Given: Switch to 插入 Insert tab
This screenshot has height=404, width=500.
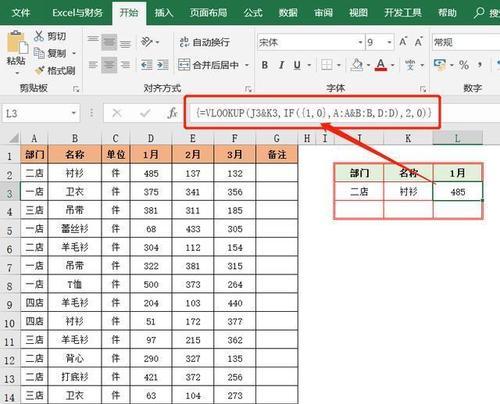Looking at the screenshot, I should [164, 13].
